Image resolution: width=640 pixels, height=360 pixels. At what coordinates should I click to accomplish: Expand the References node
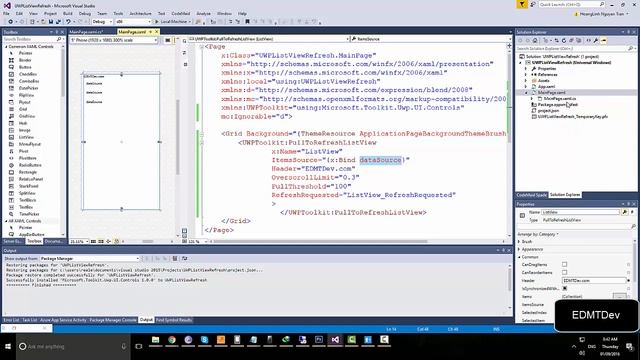526,75
